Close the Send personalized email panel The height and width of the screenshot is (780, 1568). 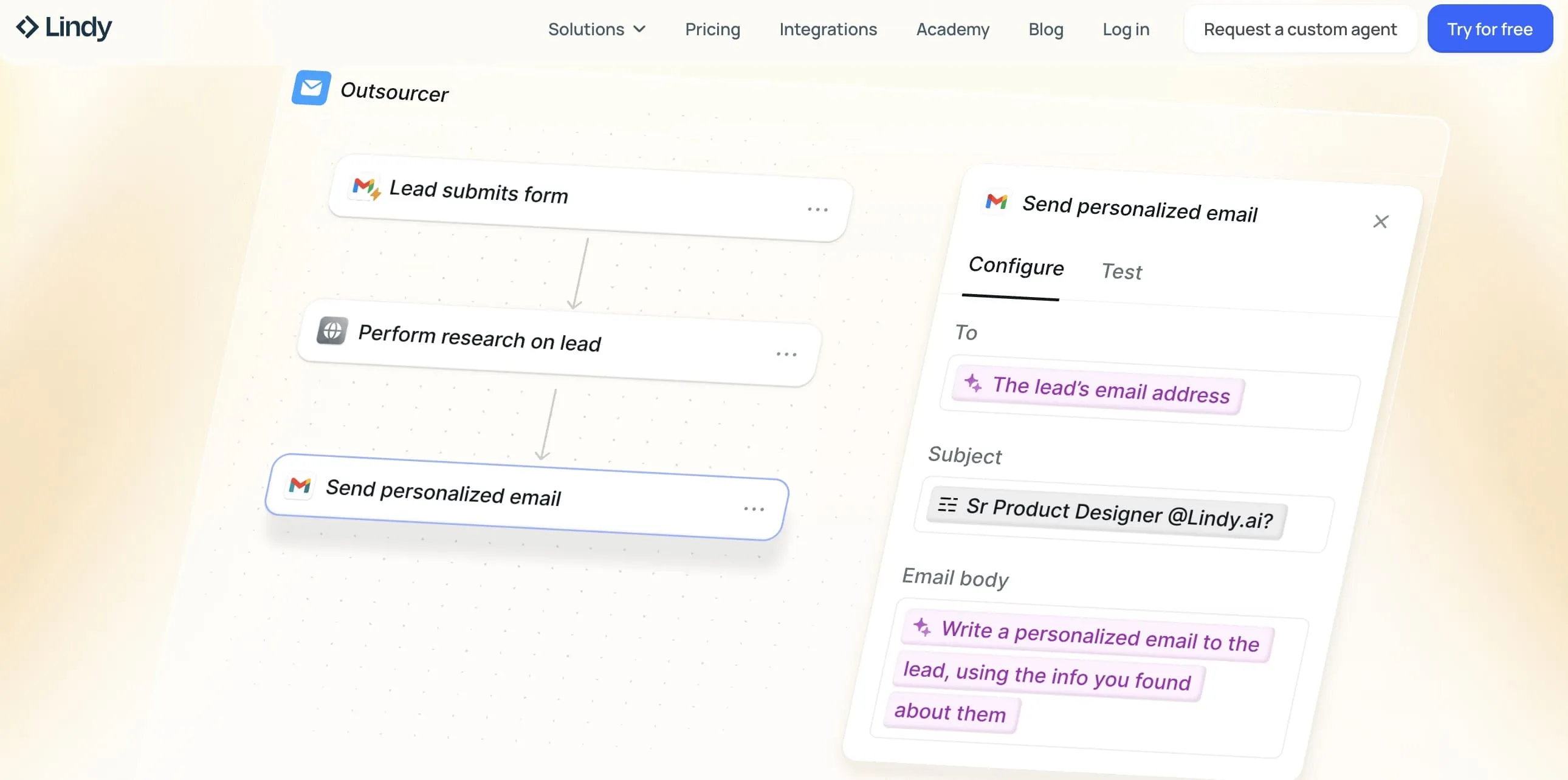pos(1381,222)
